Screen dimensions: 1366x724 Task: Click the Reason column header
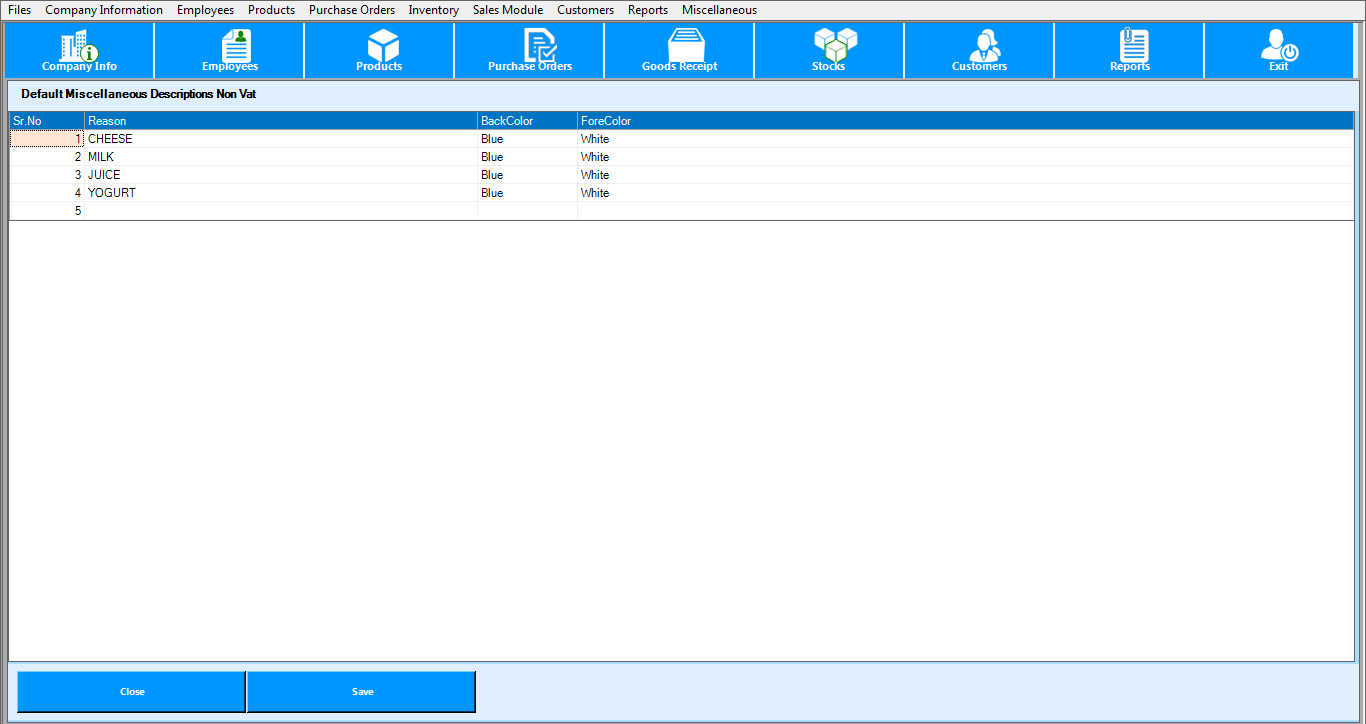click(281, 120)
